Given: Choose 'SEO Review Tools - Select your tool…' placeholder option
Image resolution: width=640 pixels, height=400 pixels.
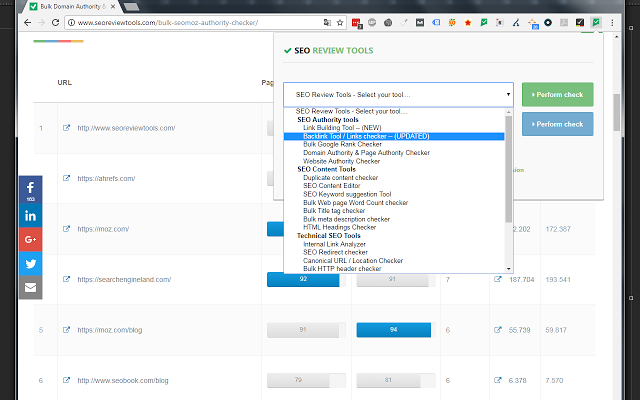Looking at the screenshot, I should click(x=394, y=111).
